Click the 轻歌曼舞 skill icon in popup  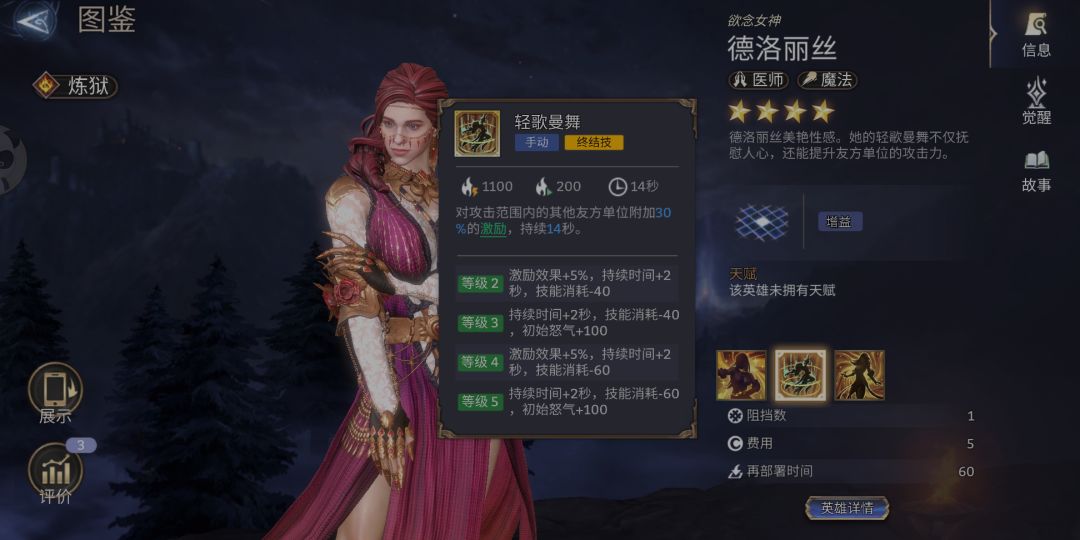pyautogui.click(x=477, y=134)
